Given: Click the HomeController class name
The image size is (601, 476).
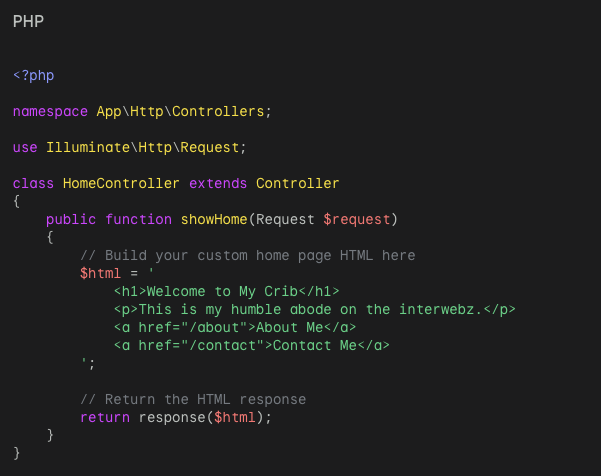Looking at the screenshot, I should (121, 184).
